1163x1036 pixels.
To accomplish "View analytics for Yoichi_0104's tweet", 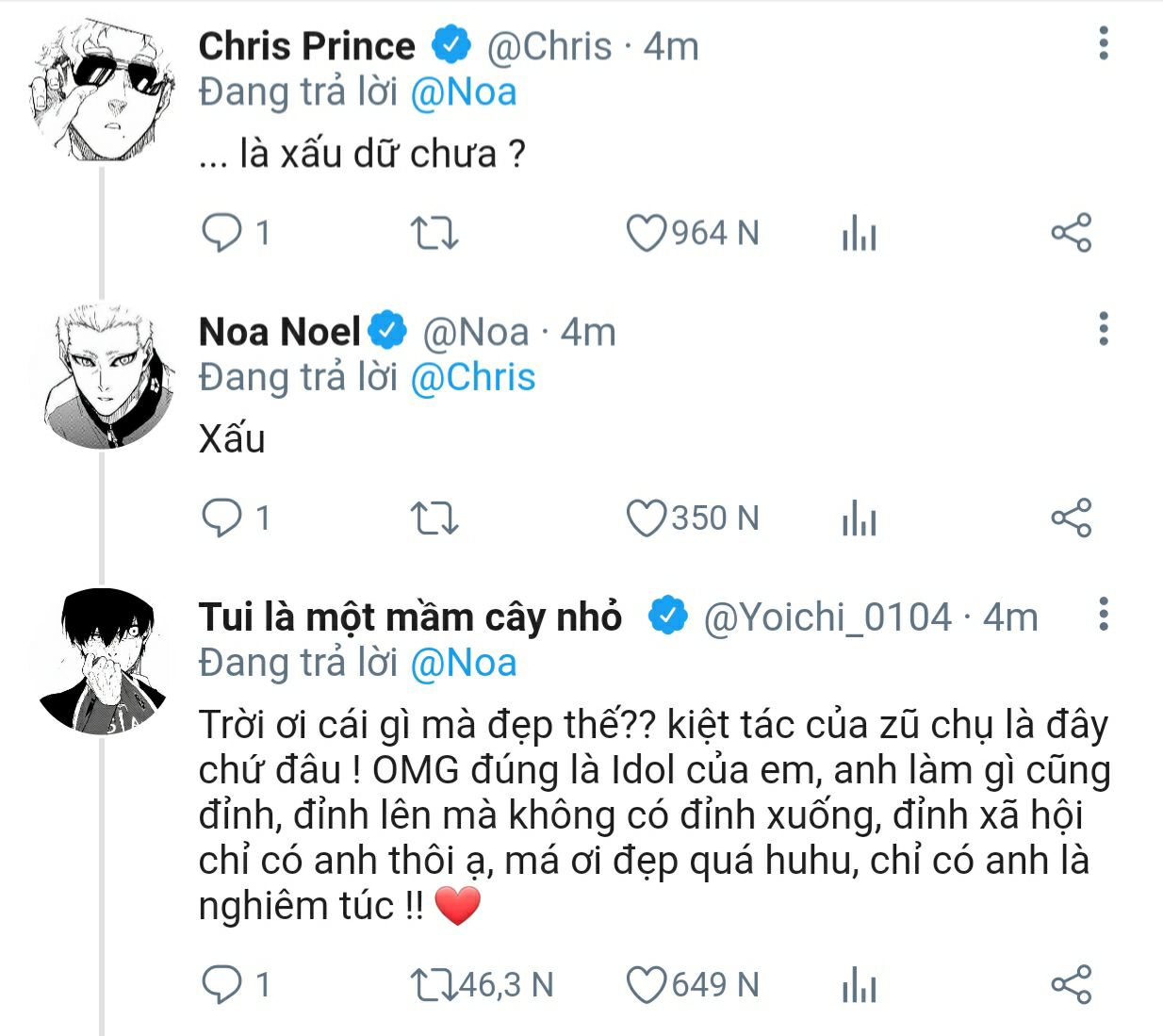I will 859,986.
